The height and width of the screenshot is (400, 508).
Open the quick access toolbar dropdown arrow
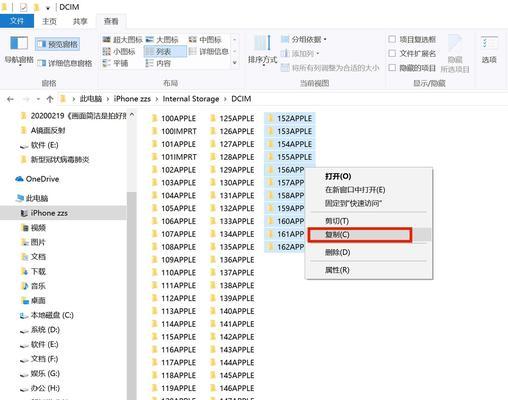(x=48, y=8)
